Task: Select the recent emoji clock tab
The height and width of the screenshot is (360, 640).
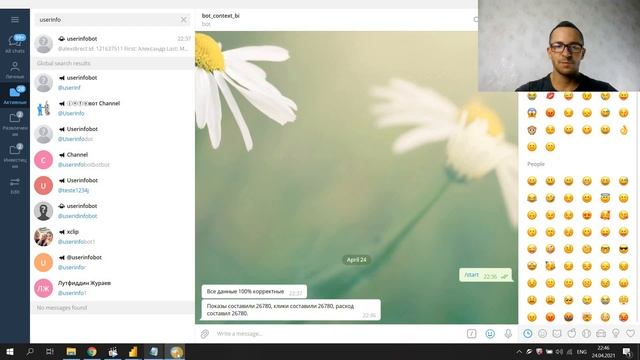Action: [x=528, y=334]
